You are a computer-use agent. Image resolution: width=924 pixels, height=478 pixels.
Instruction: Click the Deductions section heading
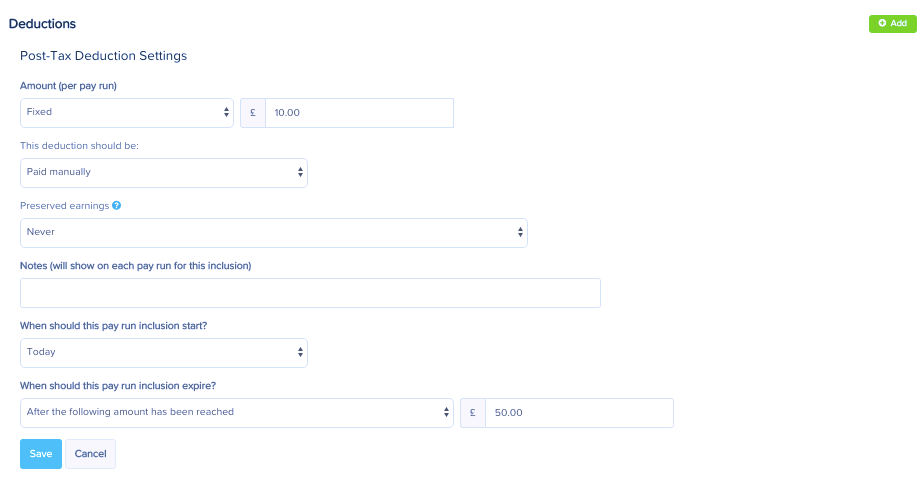(42, 24)
